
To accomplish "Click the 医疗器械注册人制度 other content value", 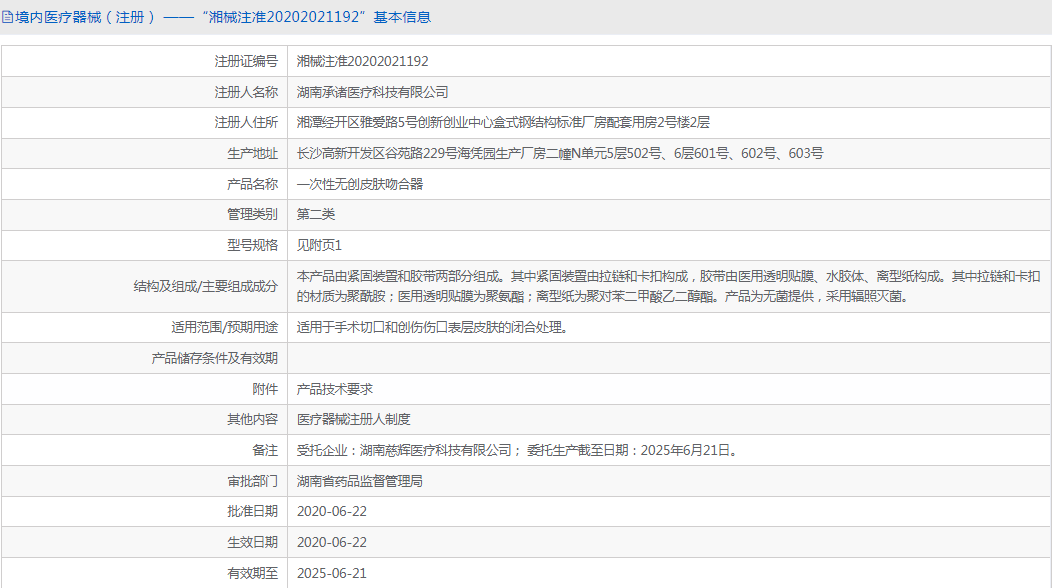I will click(354, 419).
